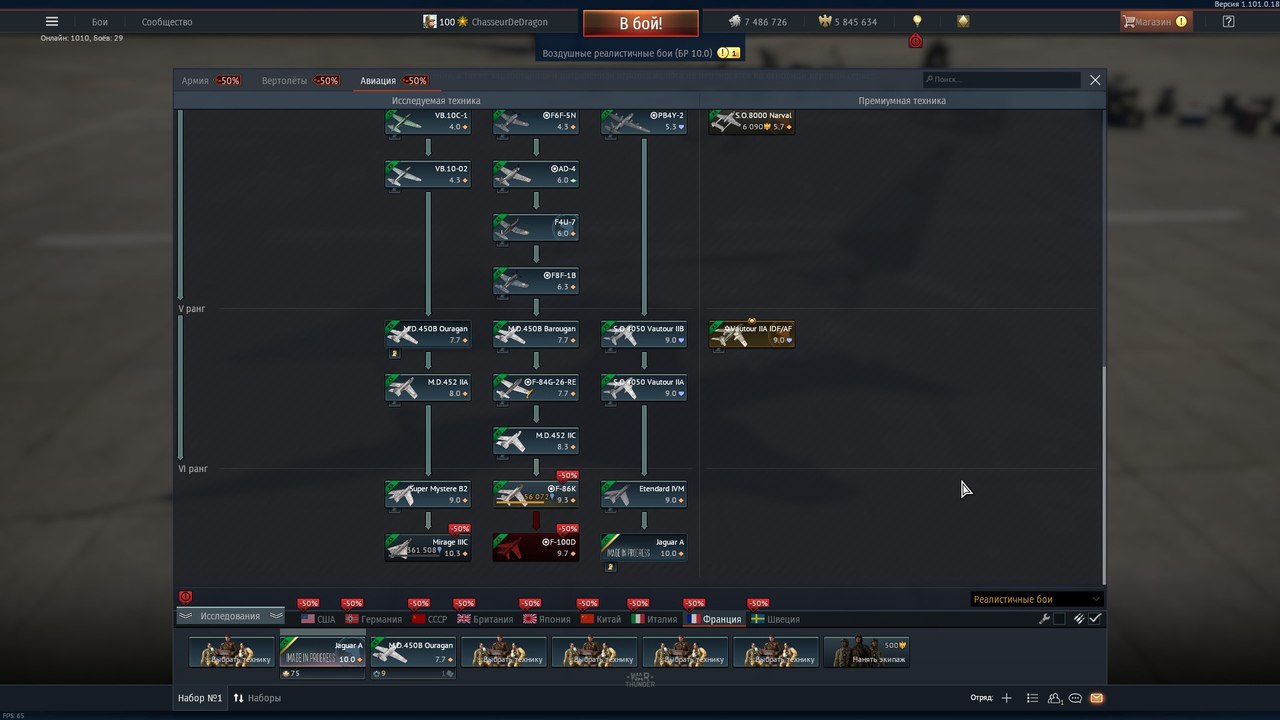
Task: Choose the Япония nation tab
Action: 547,619
